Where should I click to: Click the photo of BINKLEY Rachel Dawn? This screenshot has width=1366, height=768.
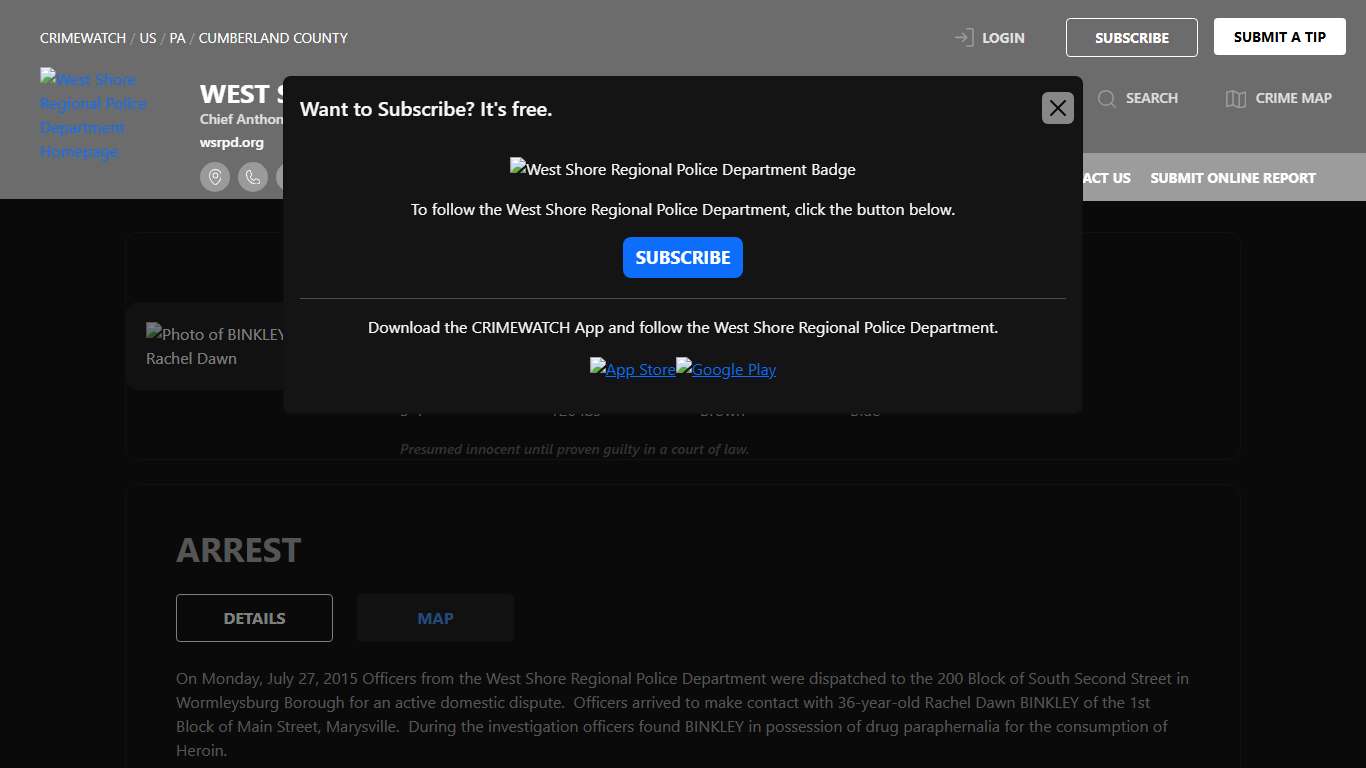click(x=210, y=346)
